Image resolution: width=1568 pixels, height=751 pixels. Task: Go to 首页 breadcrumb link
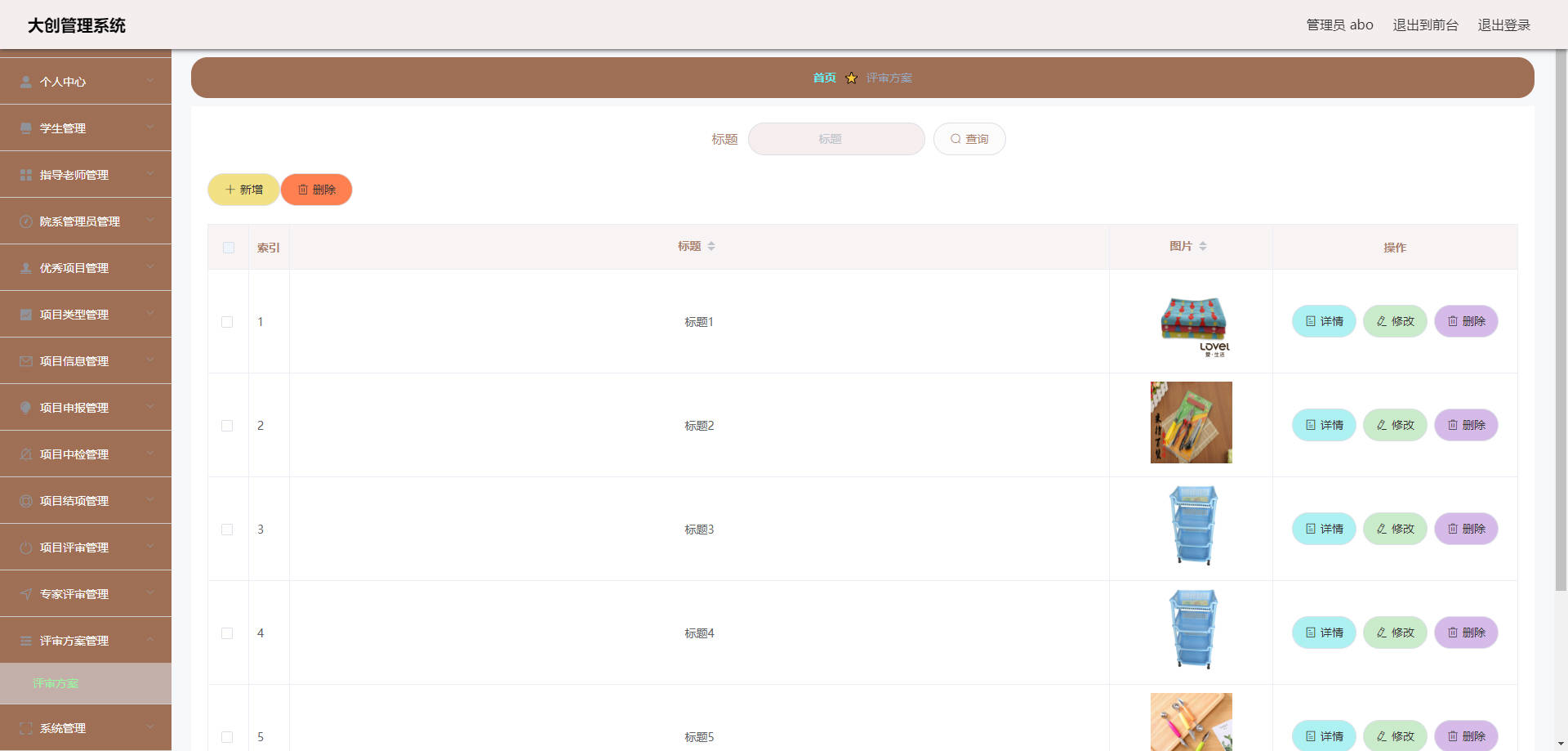(x=824, y=78)
